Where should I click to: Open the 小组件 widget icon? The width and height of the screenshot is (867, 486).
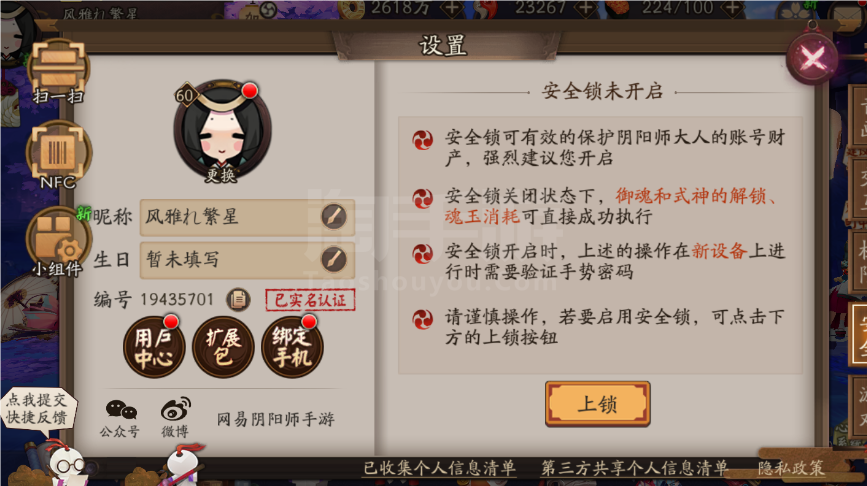click(57, 243)
